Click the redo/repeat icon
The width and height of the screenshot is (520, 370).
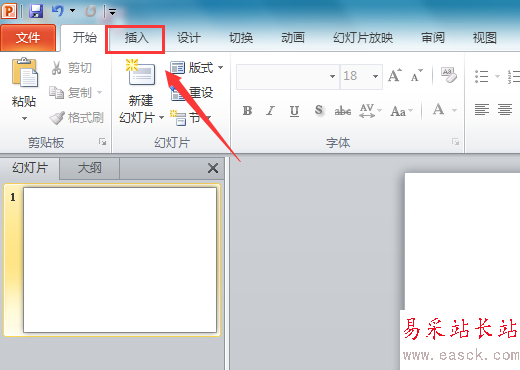(x=90, y=11)
